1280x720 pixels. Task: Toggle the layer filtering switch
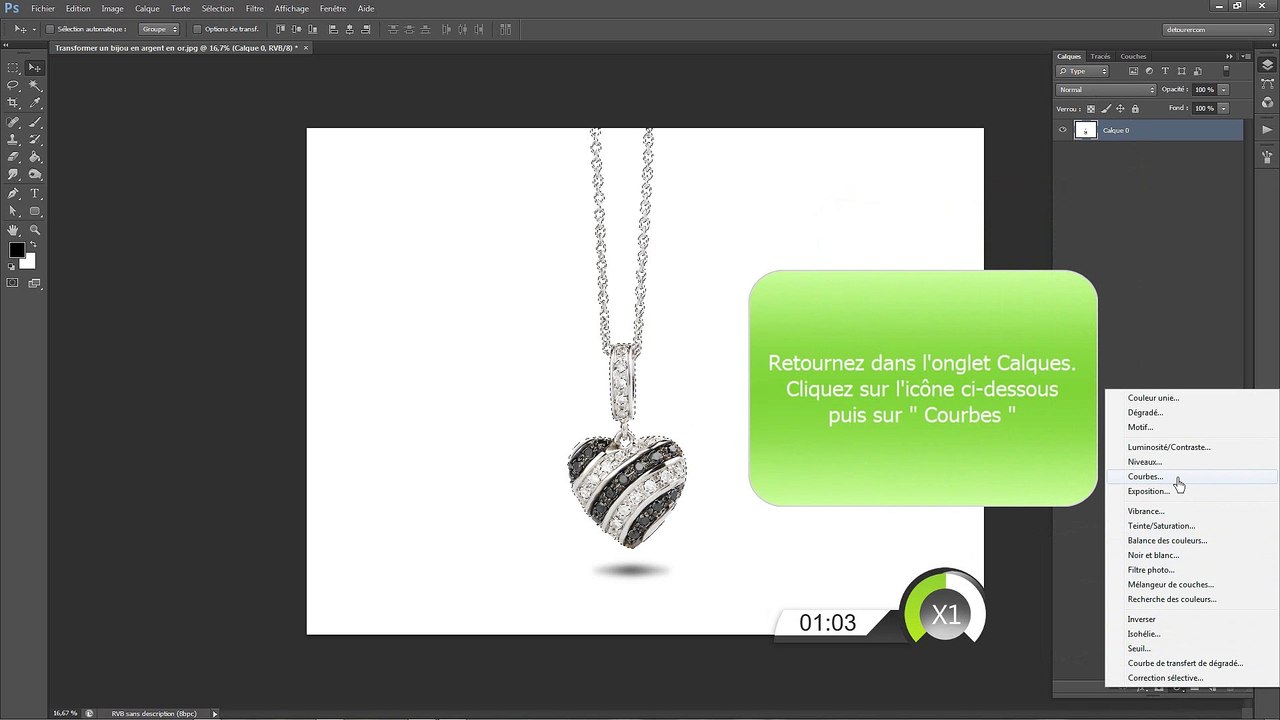coord(1227,71)
